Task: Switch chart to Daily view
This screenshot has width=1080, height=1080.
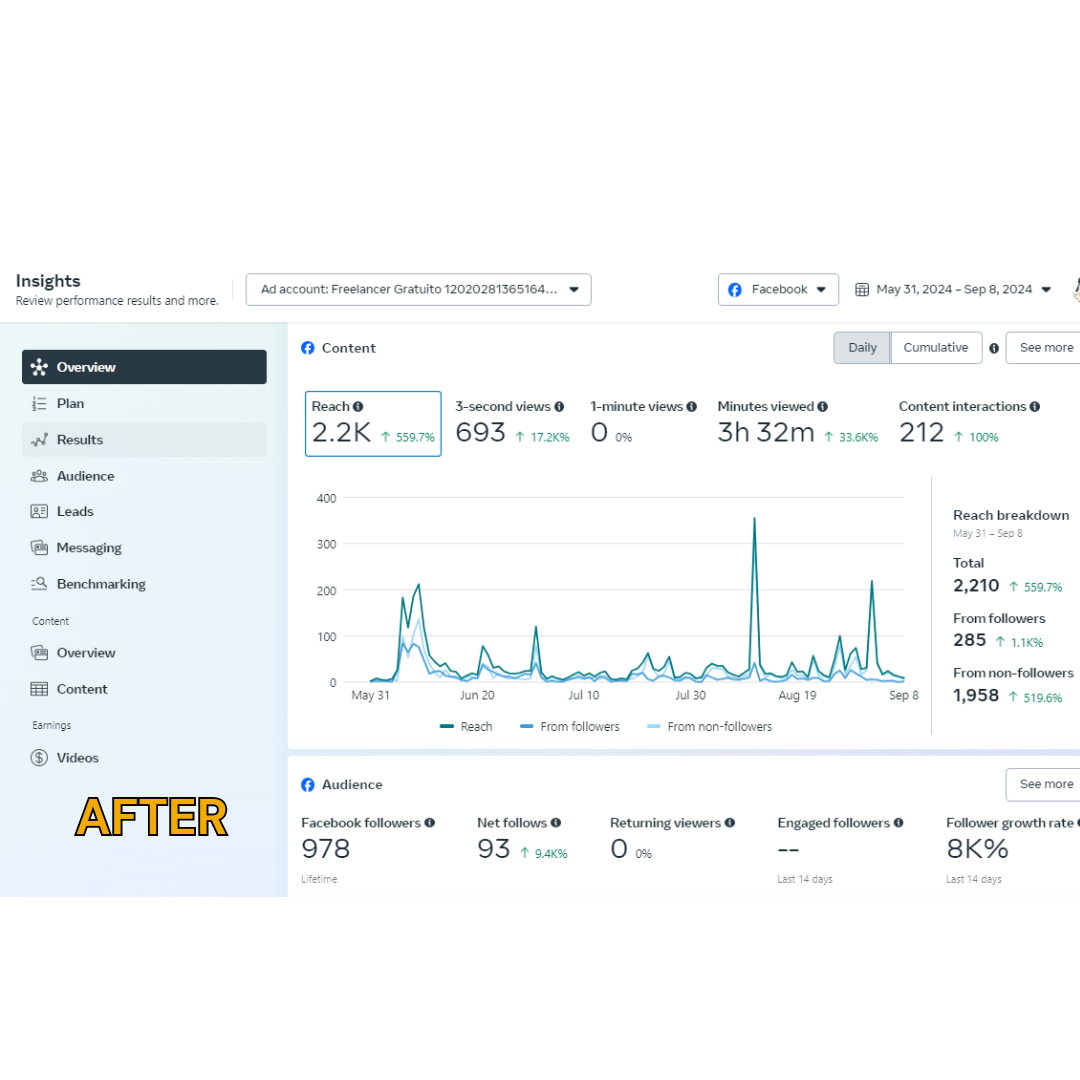Action: coord(862,348)
